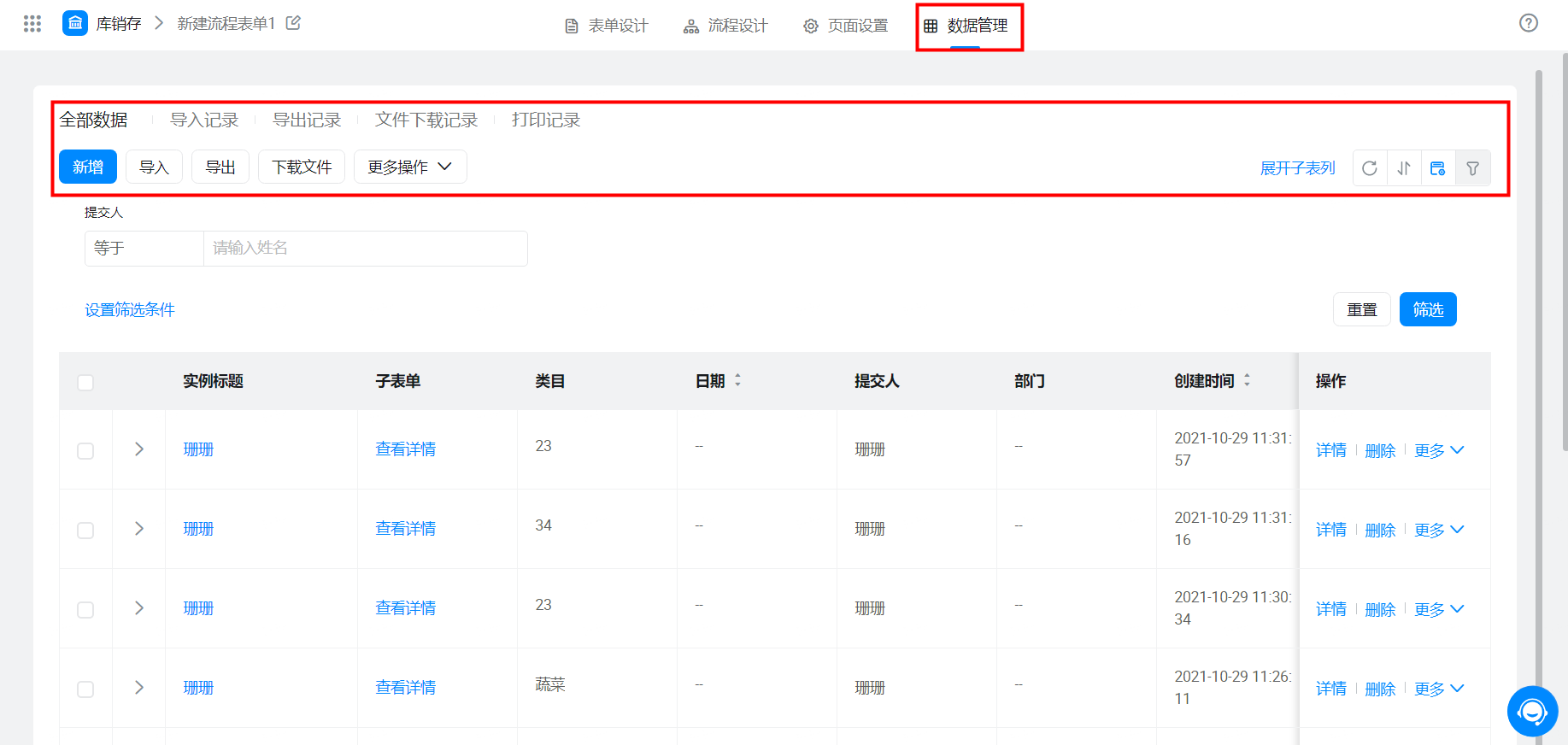
Task: Select the checkbox for the 蔬菜 row
Action: [85, 689]
